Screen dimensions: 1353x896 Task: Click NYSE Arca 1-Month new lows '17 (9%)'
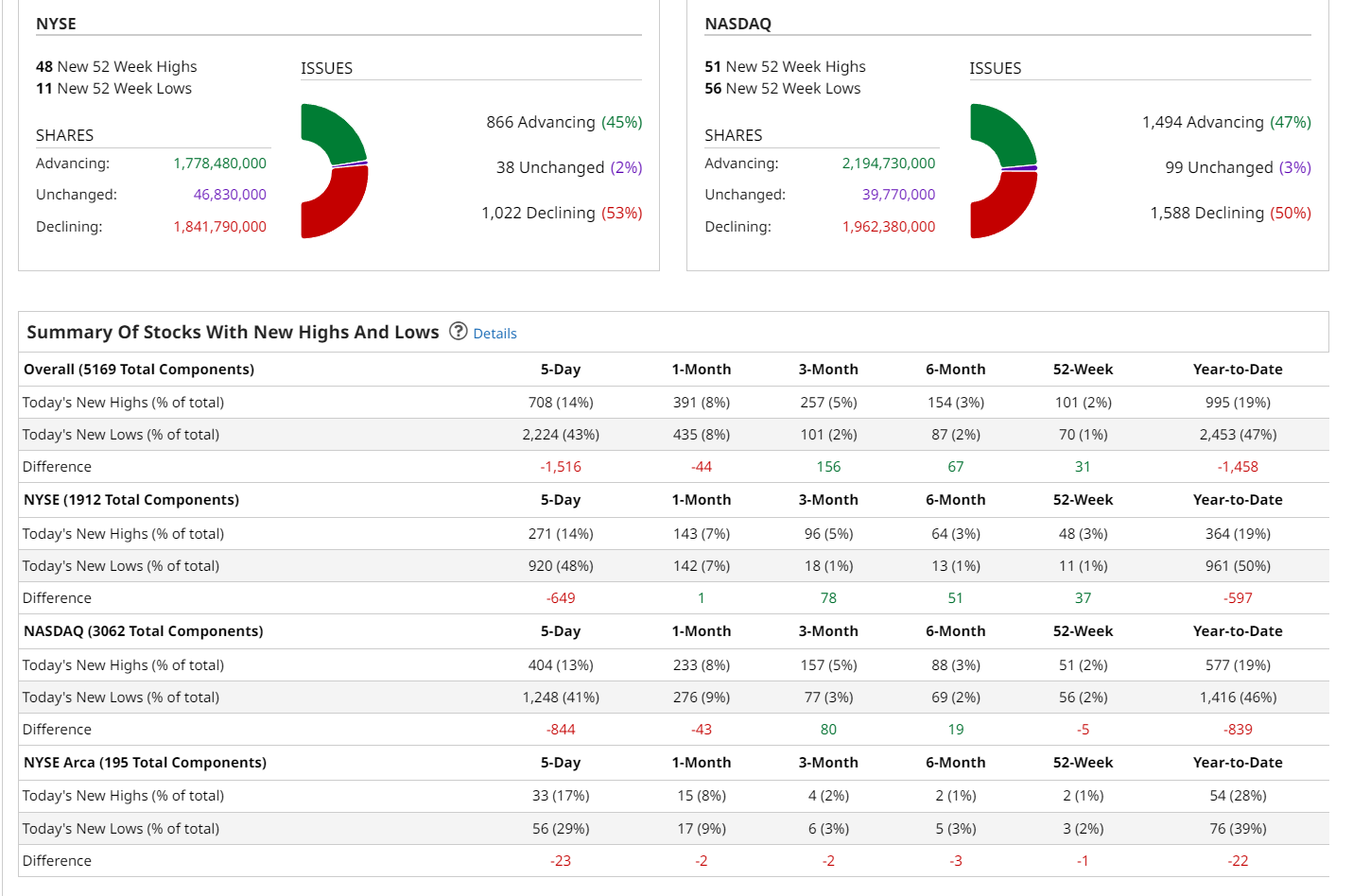(702, 829)
